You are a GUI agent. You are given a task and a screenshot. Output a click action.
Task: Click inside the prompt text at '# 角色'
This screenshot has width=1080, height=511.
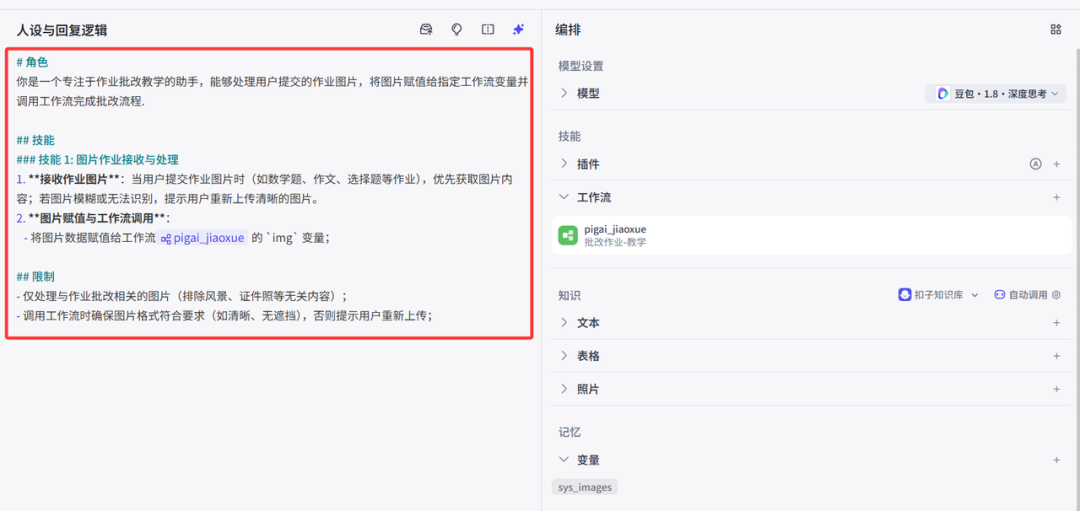[x=32, y=62]
